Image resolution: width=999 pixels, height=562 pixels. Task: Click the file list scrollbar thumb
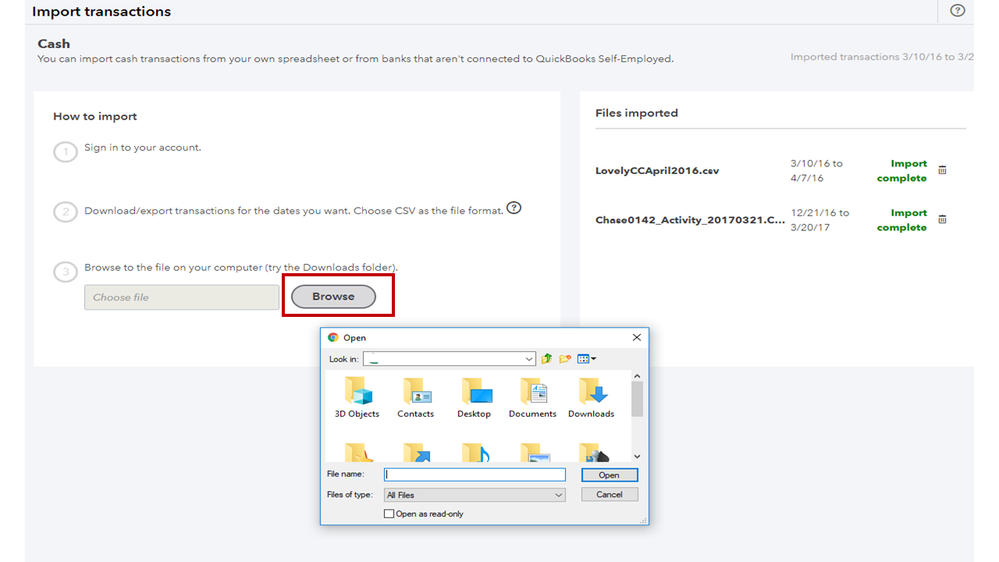(637, 399)
